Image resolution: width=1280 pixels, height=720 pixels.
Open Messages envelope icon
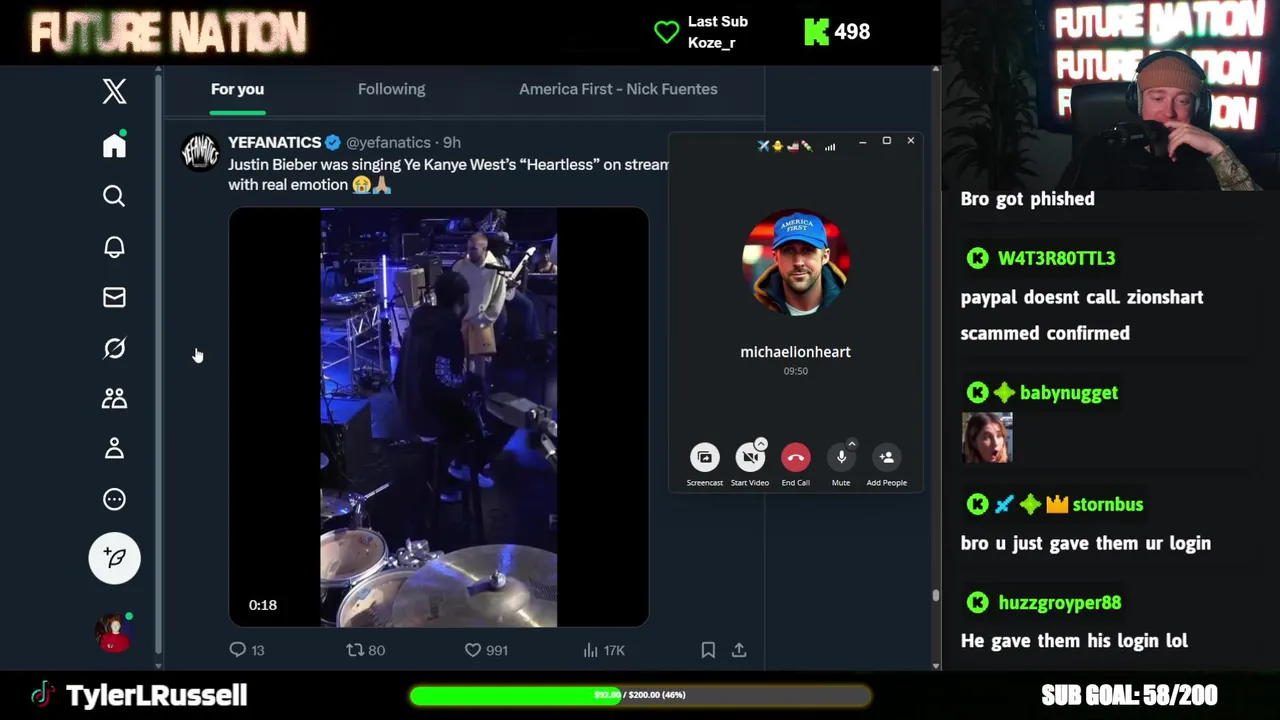114,297
